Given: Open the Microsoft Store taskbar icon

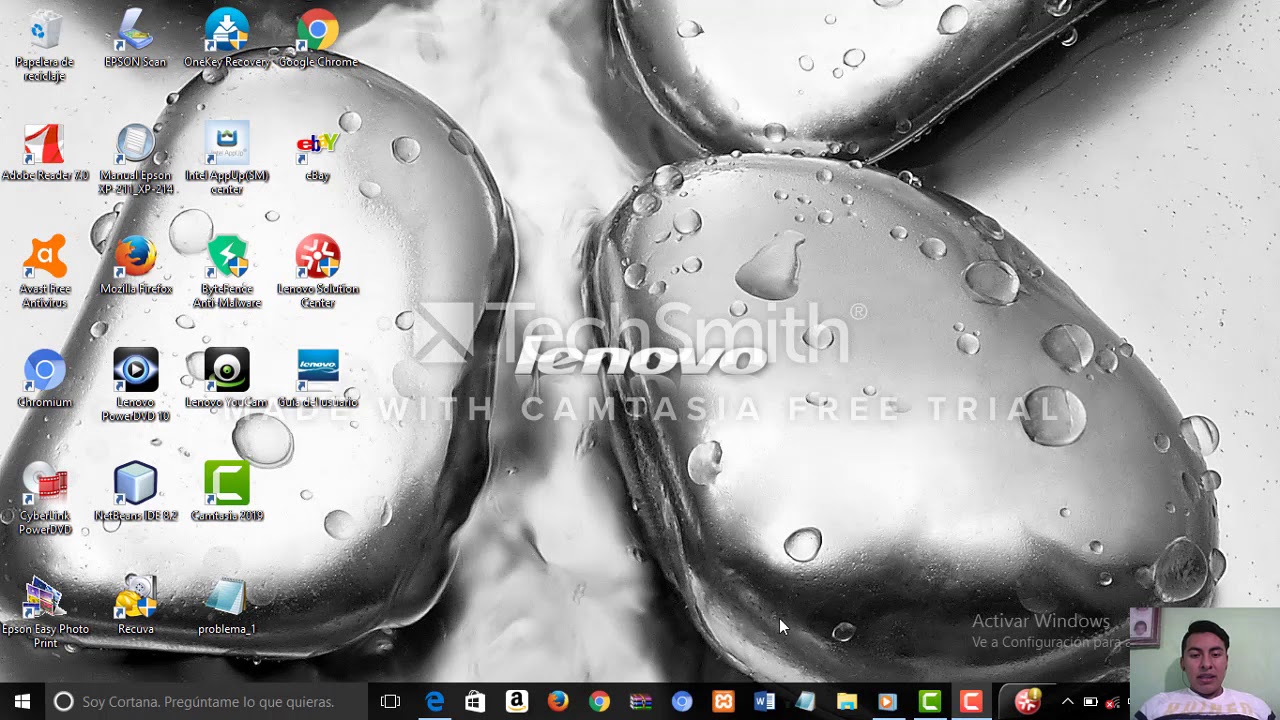Looking at the screenshot, I should [476, 701].
